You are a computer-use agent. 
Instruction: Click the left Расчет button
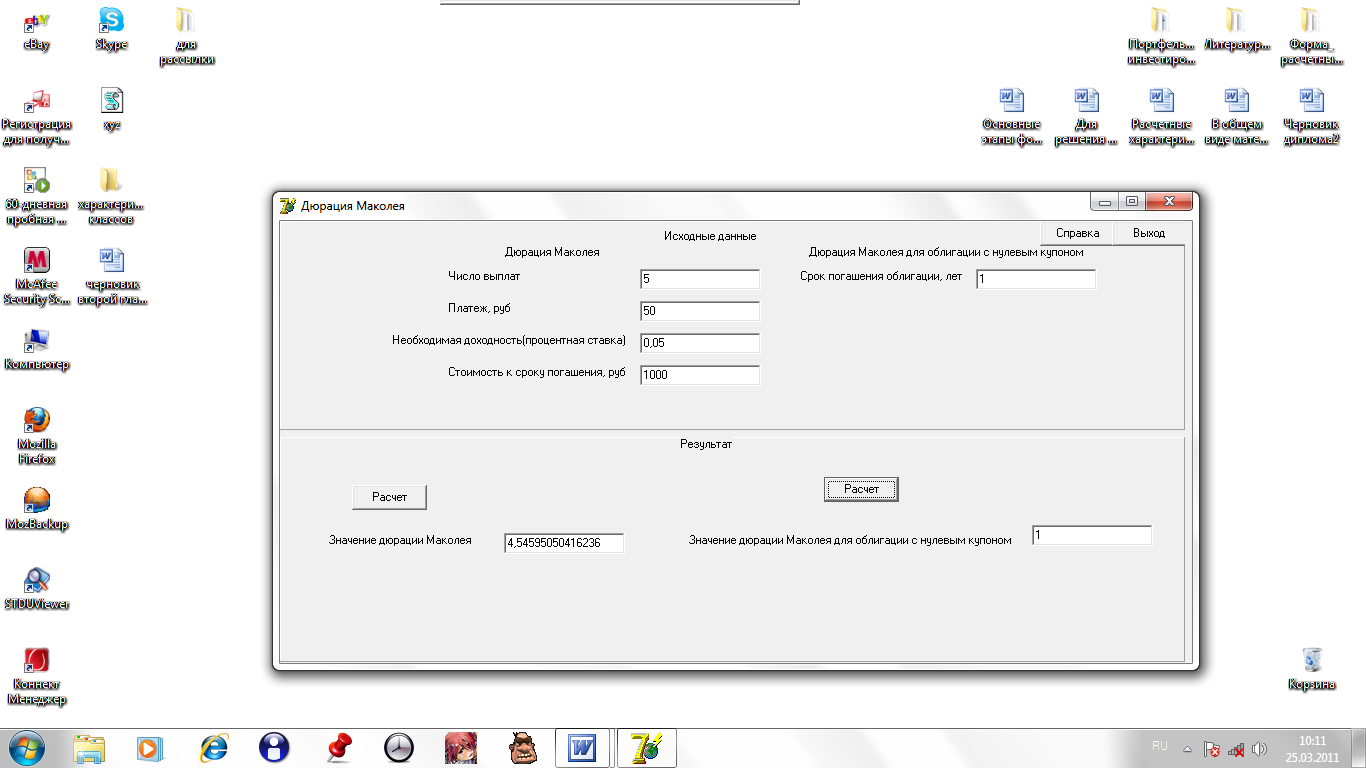click(x=389, y=497)
